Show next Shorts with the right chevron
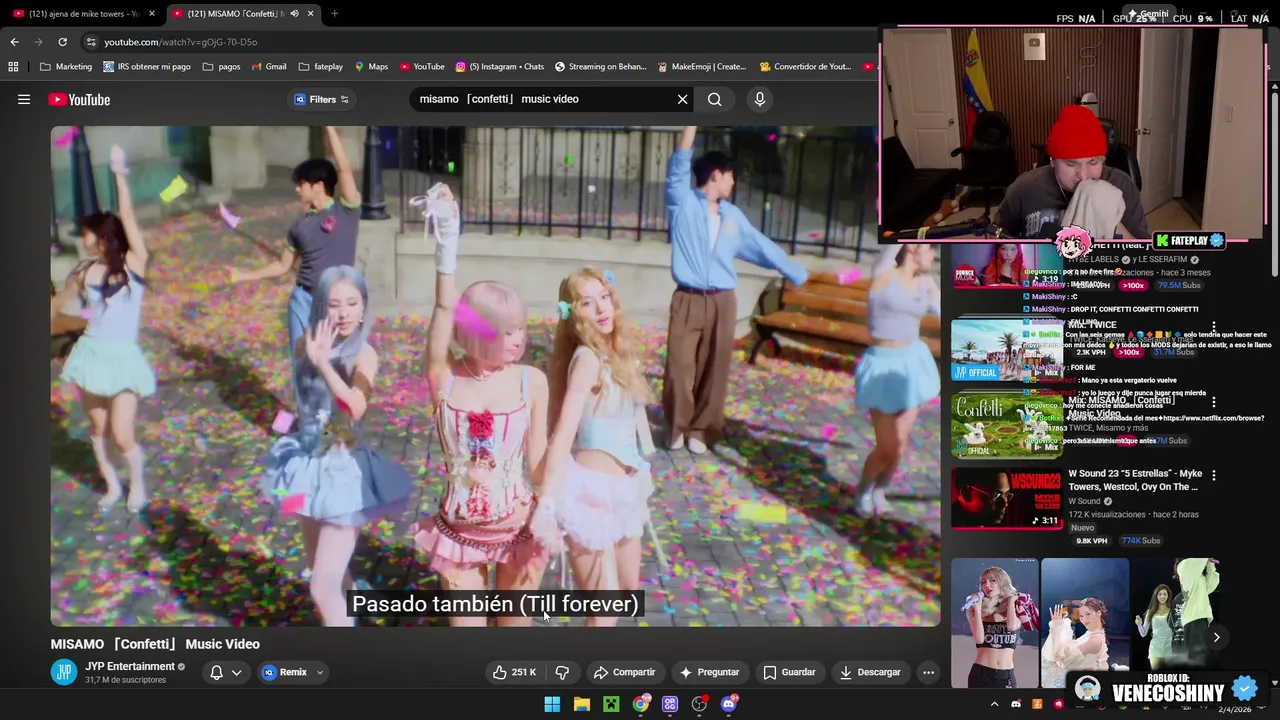 [x=1216, y=637]
